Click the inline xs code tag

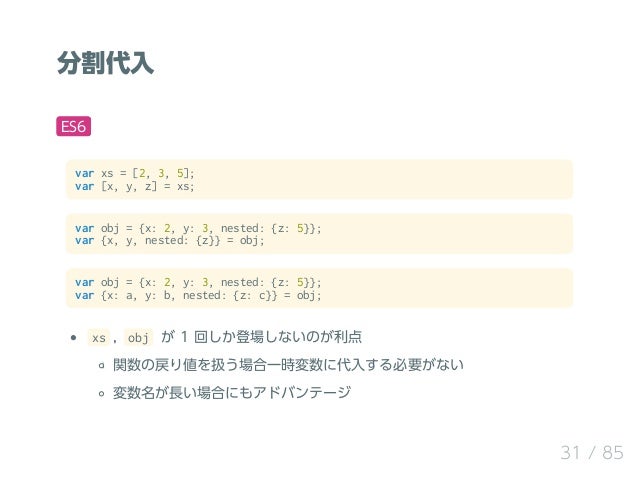(98, 338)
